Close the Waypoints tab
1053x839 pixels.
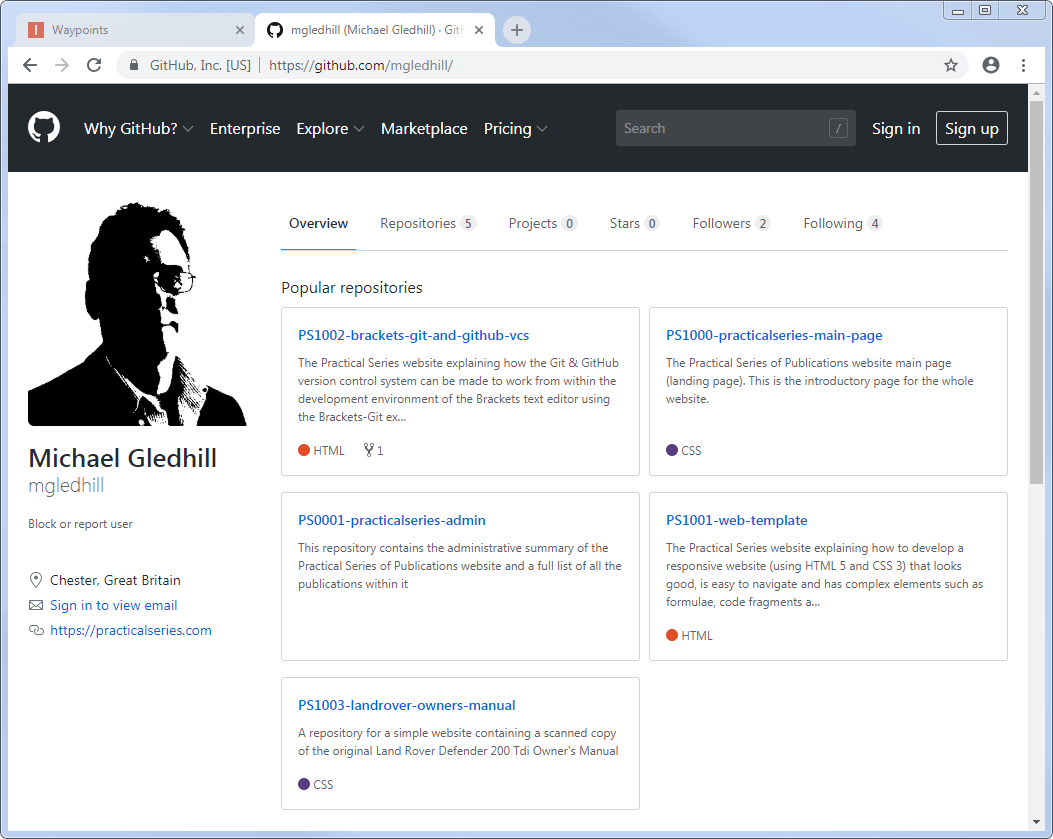240,30
